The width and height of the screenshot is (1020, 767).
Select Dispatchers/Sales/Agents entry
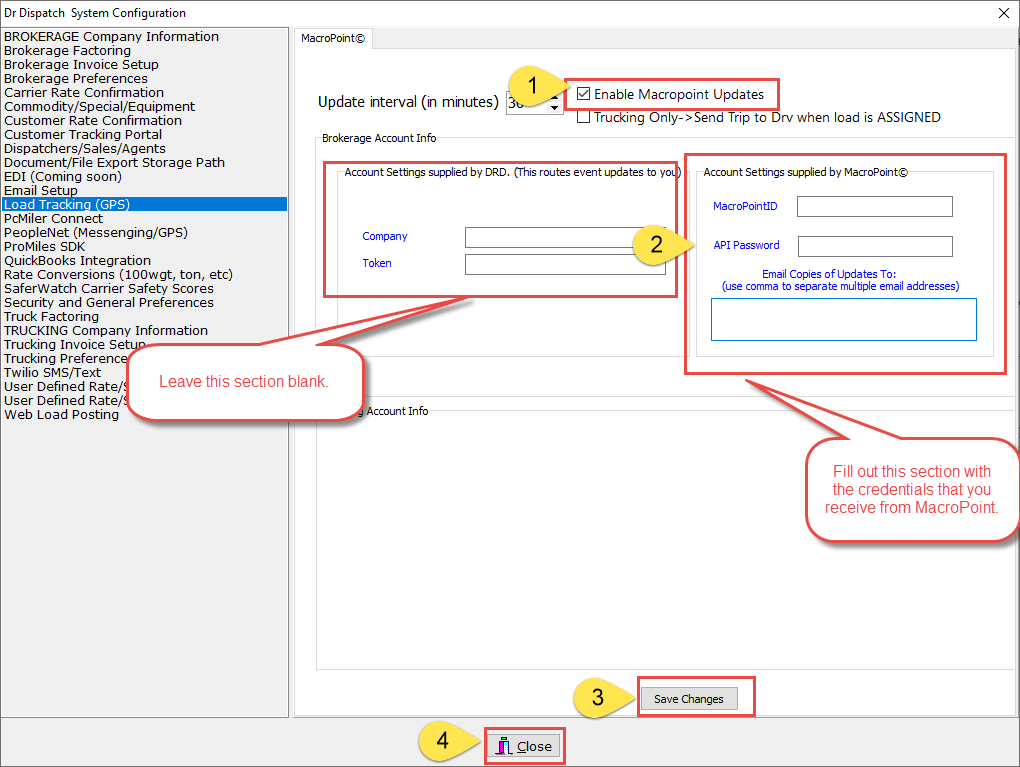point(85,148)
